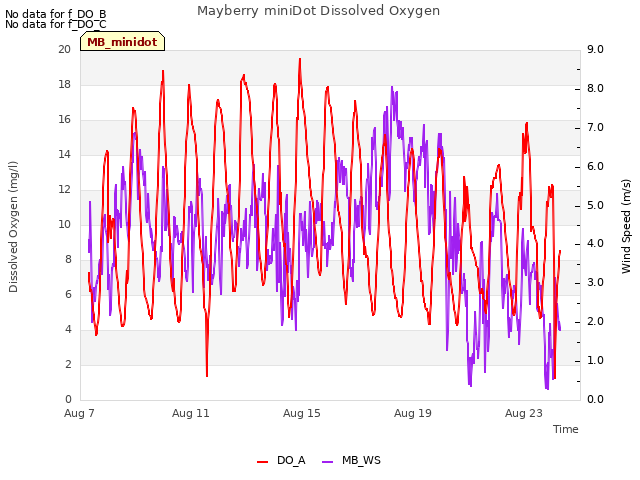The height and width of the screenshot is (480, 640).
Task: Click the 'No data for f_DO_B' message
Action: [x=56, y=14]
